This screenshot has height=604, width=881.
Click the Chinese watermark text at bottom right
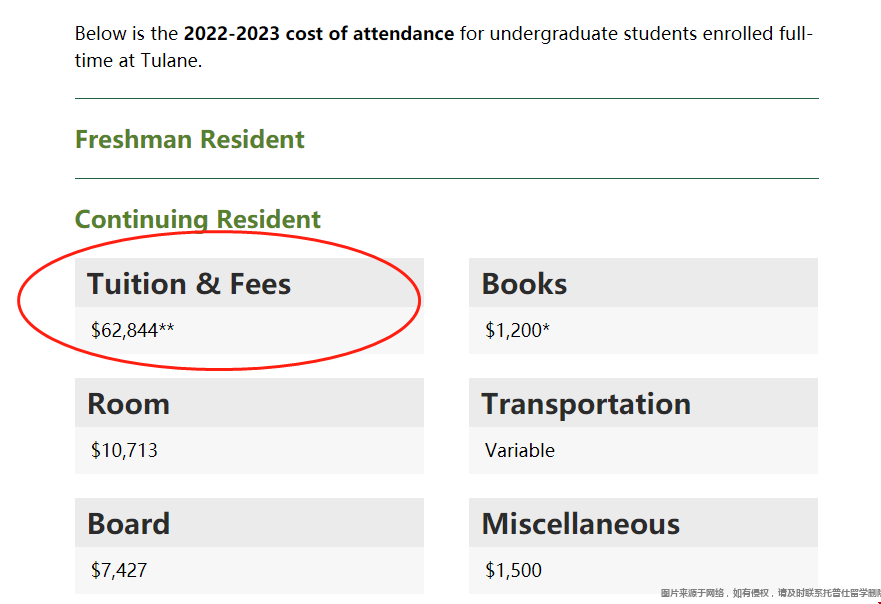770,593
